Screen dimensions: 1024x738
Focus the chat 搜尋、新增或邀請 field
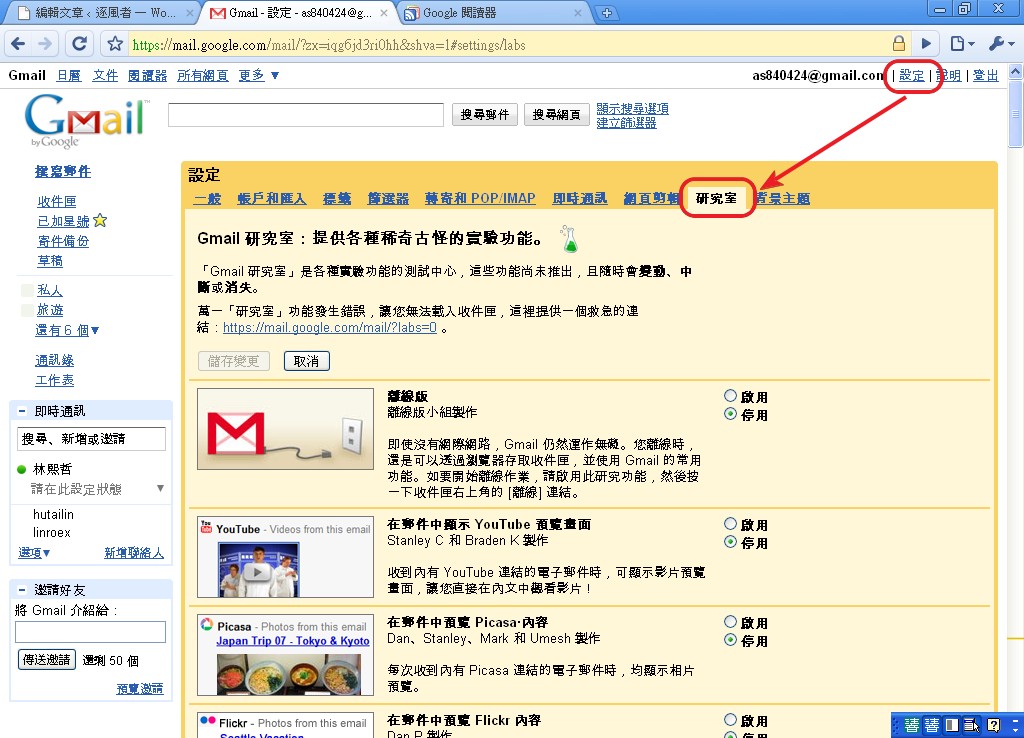(91, 439)
